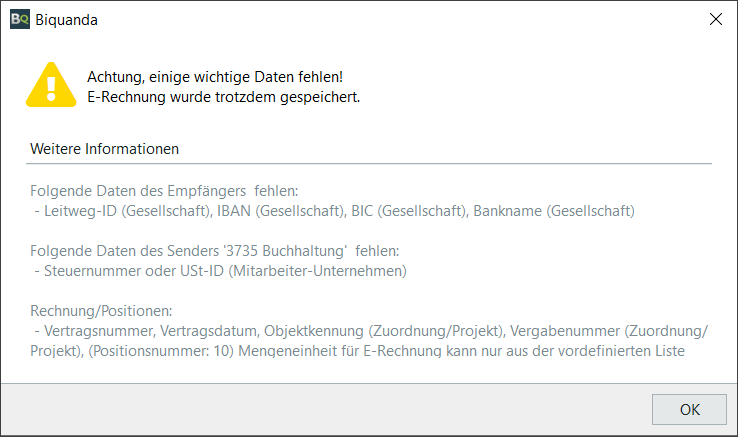This screenshot has width=738, height=437.
Task: Click the 'E-Rechnung wurde trotzdem gespeichert' line
Action: point(223,96)
